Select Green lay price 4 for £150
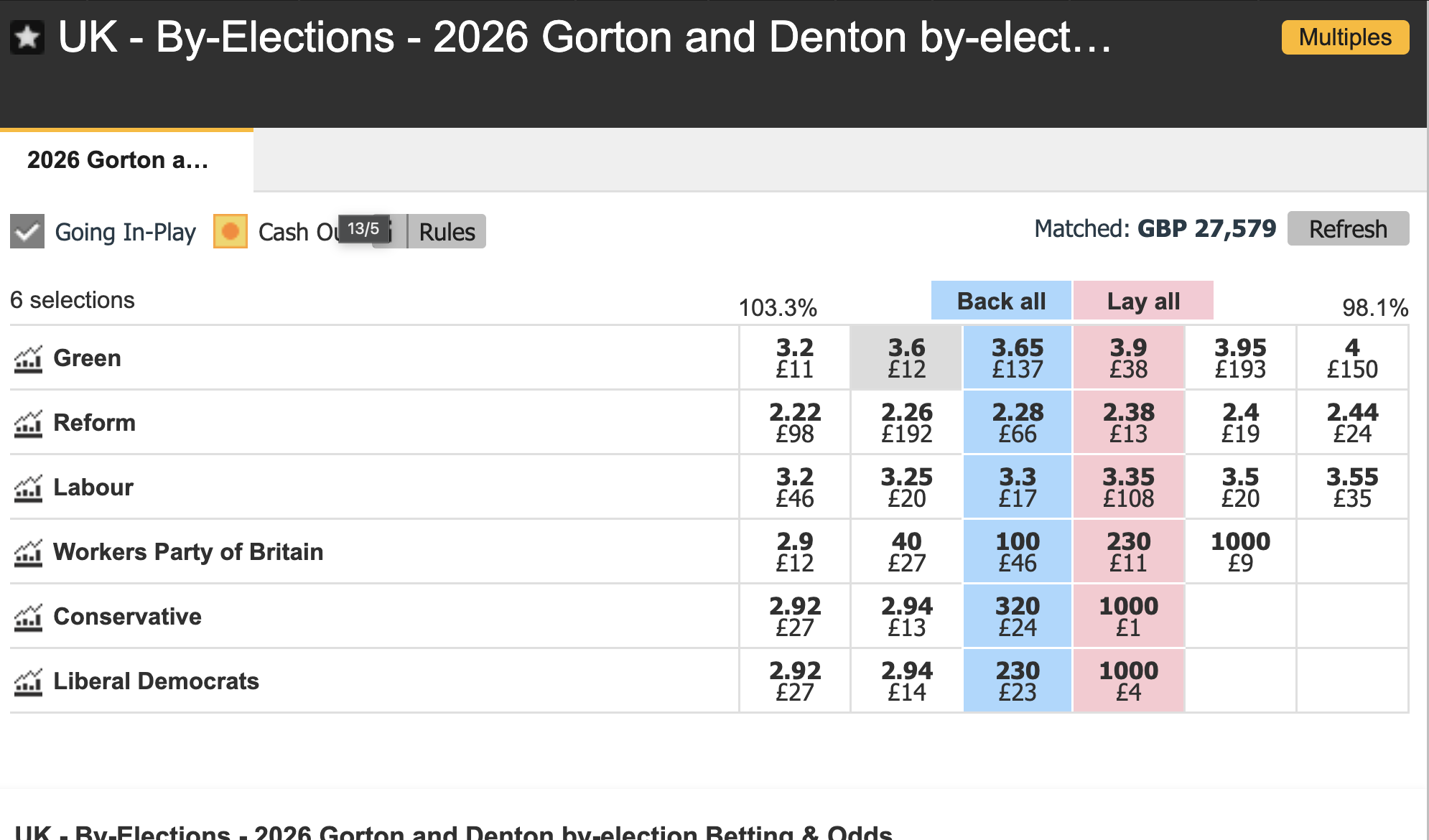Image resolution: width=1429 pixels, height=840 pixels. point(1352,358)
